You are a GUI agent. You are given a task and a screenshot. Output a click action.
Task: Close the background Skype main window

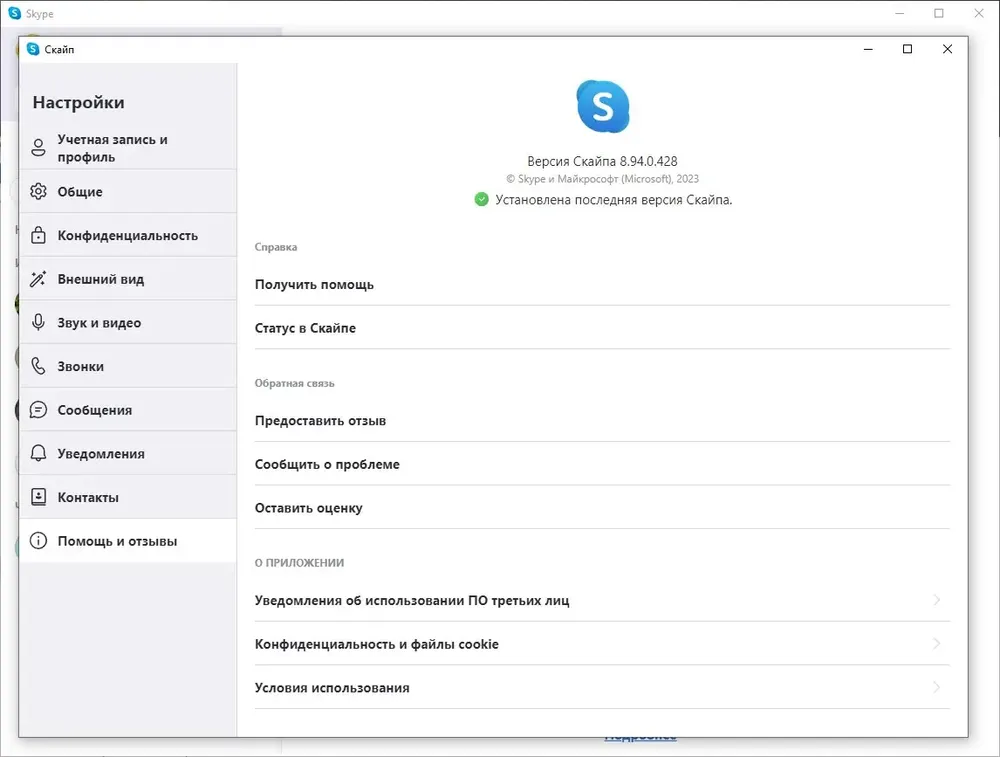pos(979,13)
